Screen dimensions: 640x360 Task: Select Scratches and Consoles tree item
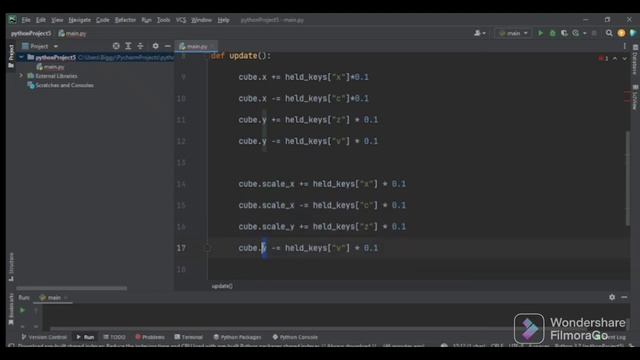point(60,85)
